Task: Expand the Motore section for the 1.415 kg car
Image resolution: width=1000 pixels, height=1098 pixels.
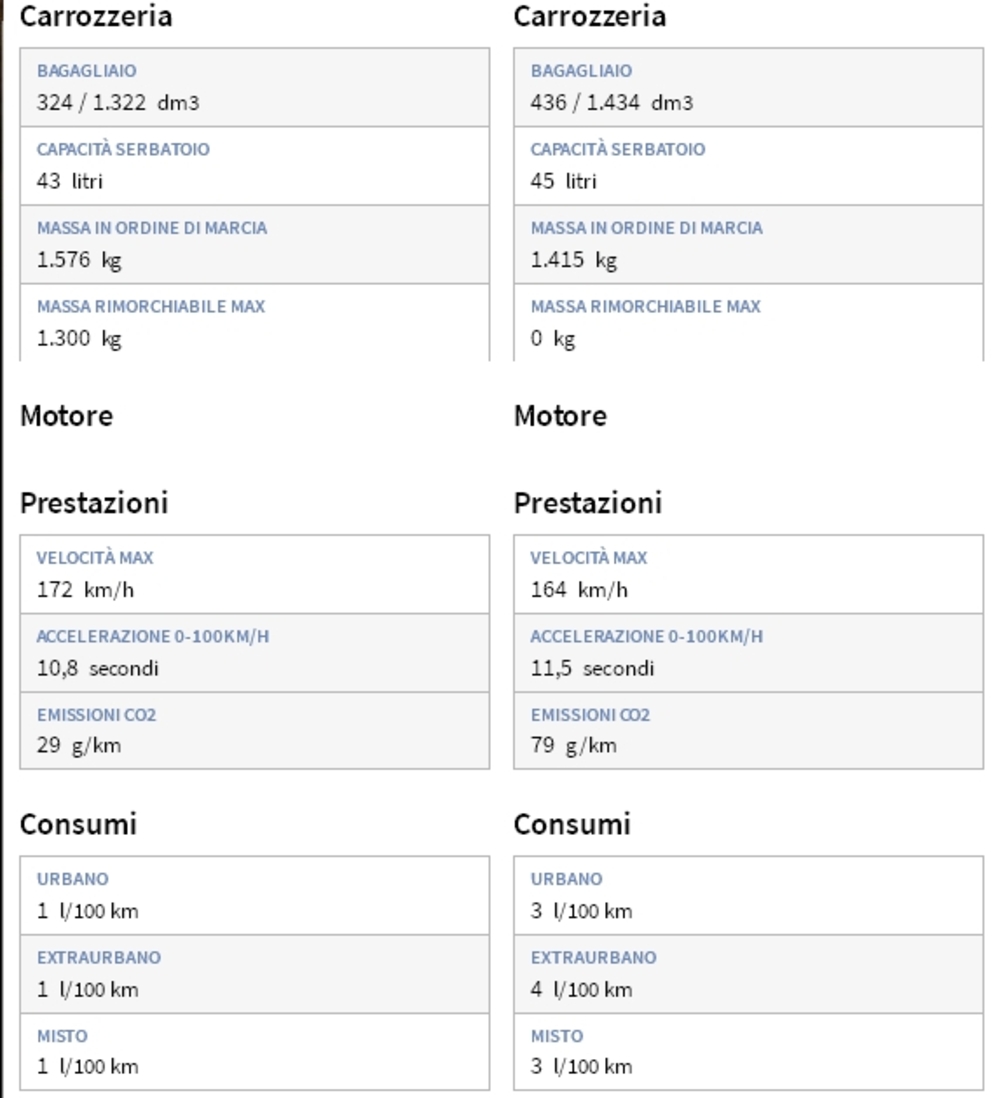Action: [560, 416]
